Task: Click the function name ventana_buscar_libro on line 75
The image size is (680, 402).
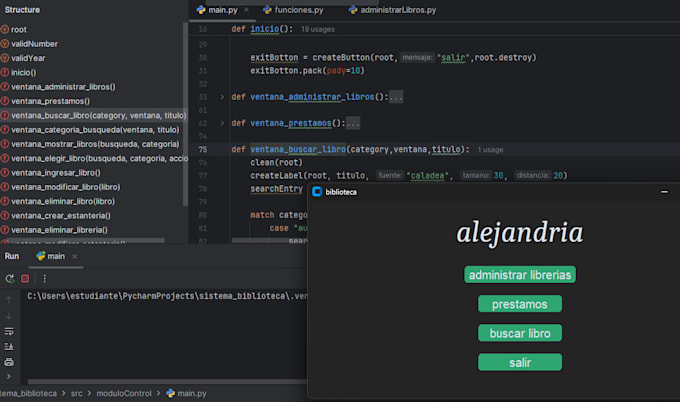Action: coord(298,149)
